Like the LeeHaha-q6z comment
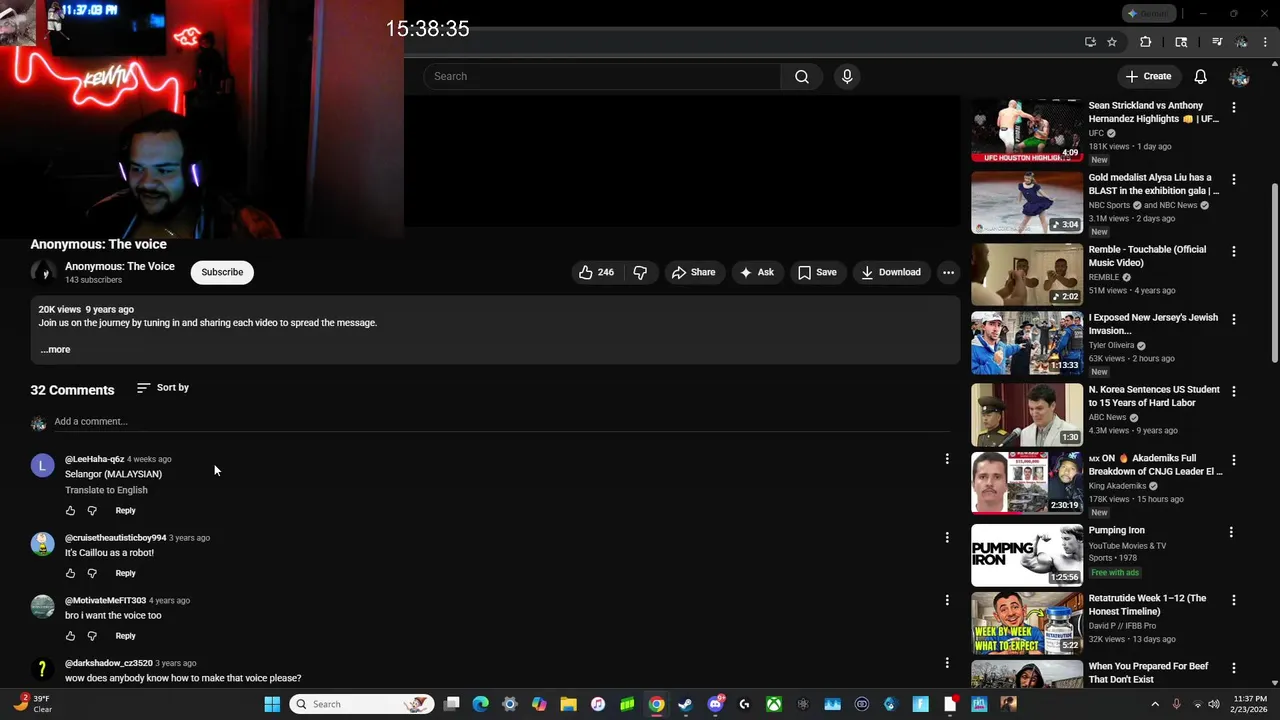 click(70, 511)
